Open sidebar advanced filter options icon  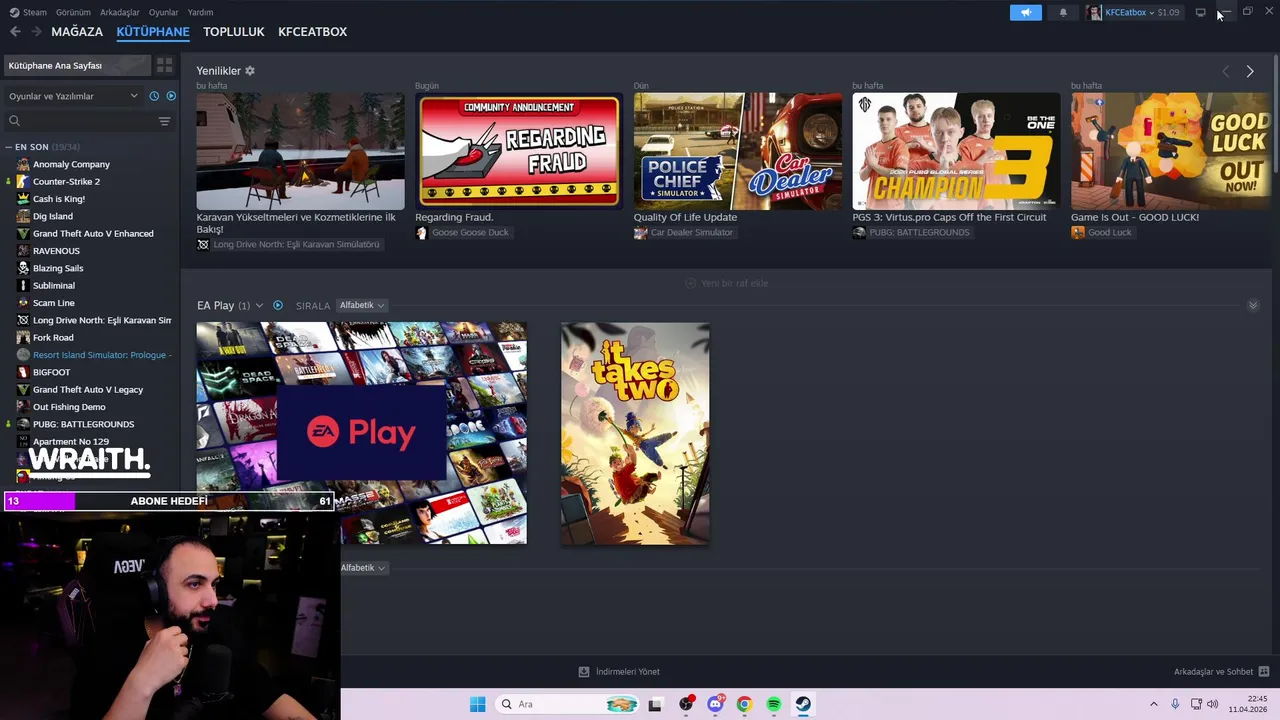(164, 121)
